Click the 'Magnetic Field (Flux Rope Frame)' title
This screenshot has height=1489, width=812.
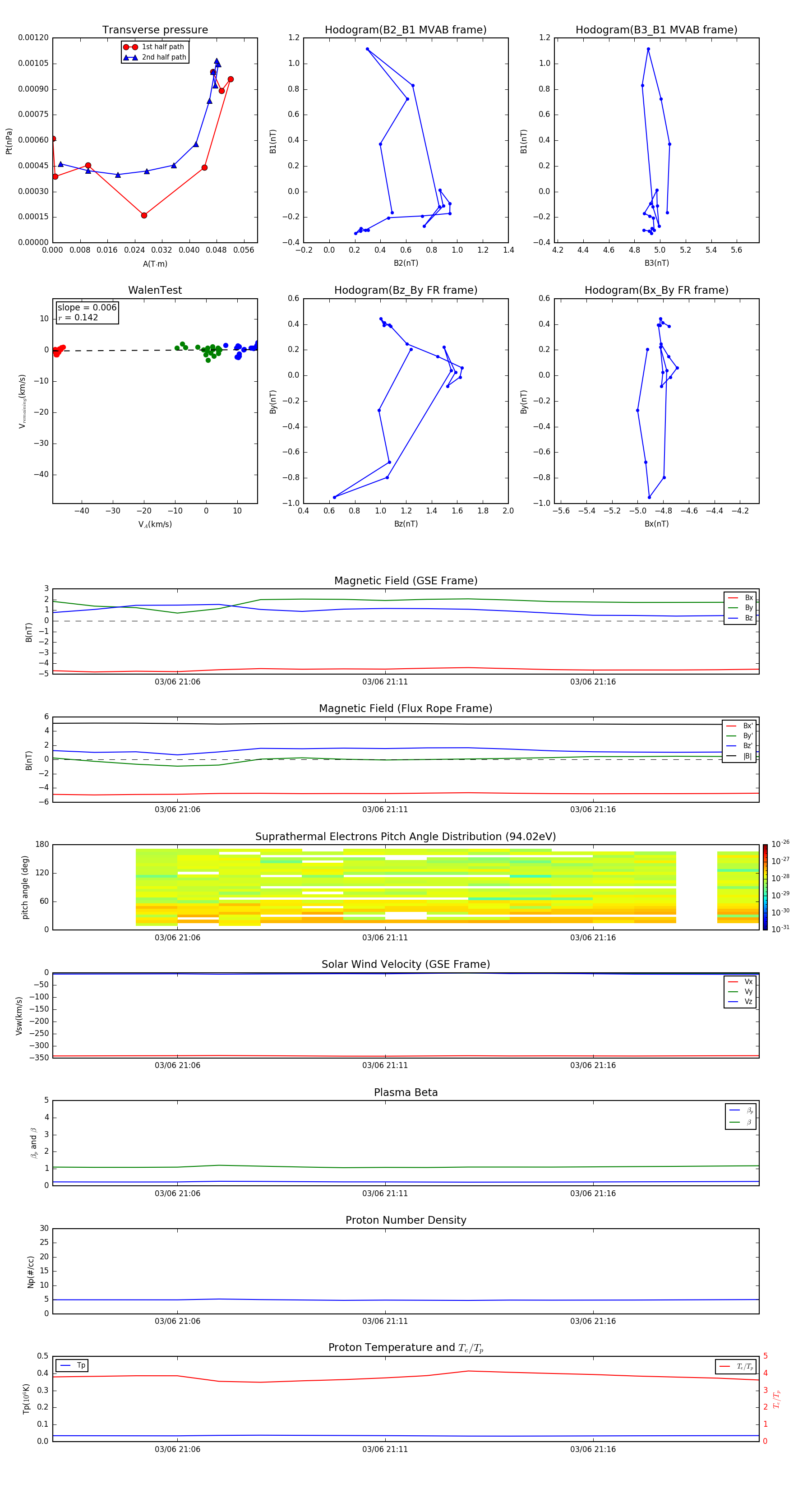coord(406,709)
